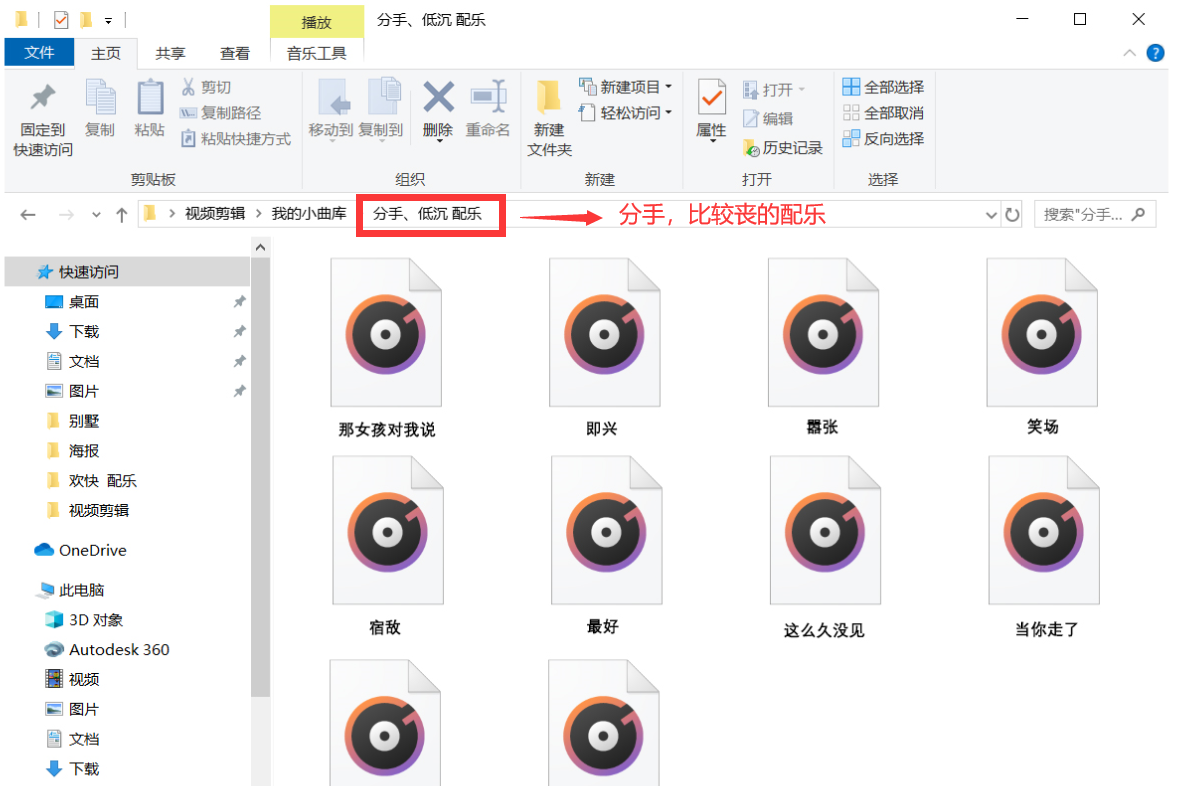The height and width of the screenshot is (786, 1179).
Task: Open the Quick Access toolbar customize dropdown
Action: 108,20
